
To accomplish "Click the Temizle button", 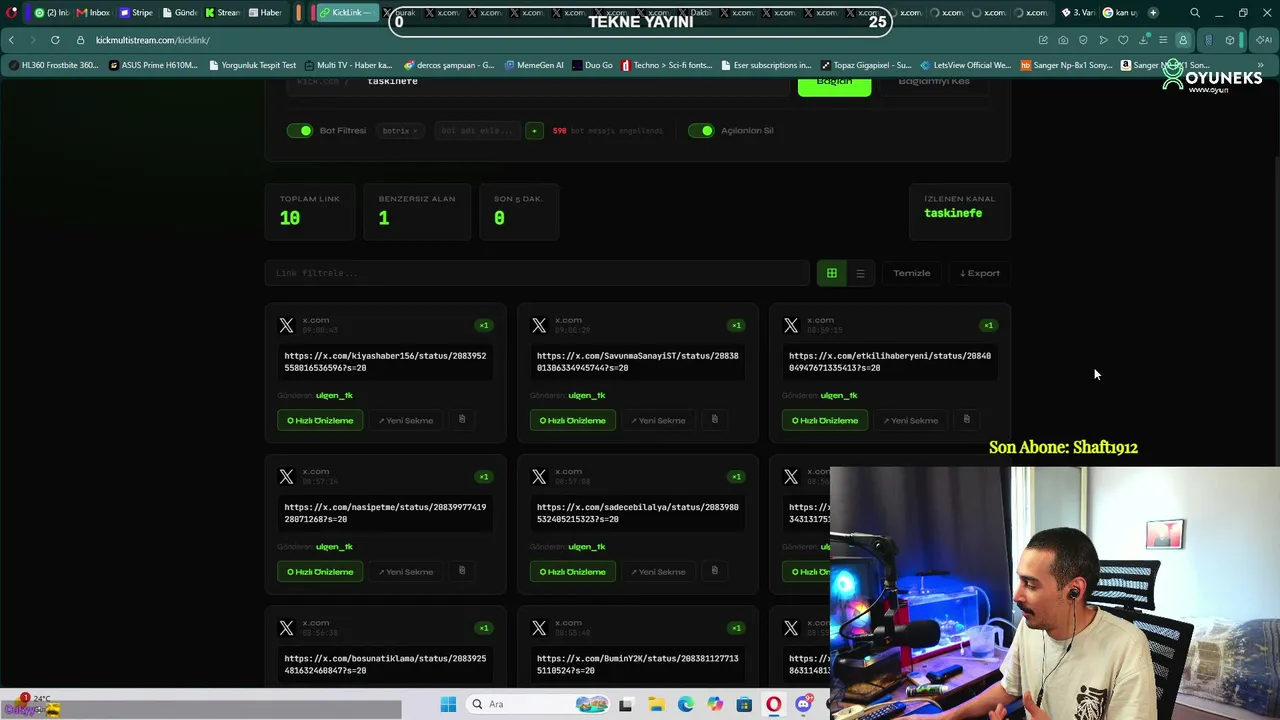I will click(x=911, y=273).
